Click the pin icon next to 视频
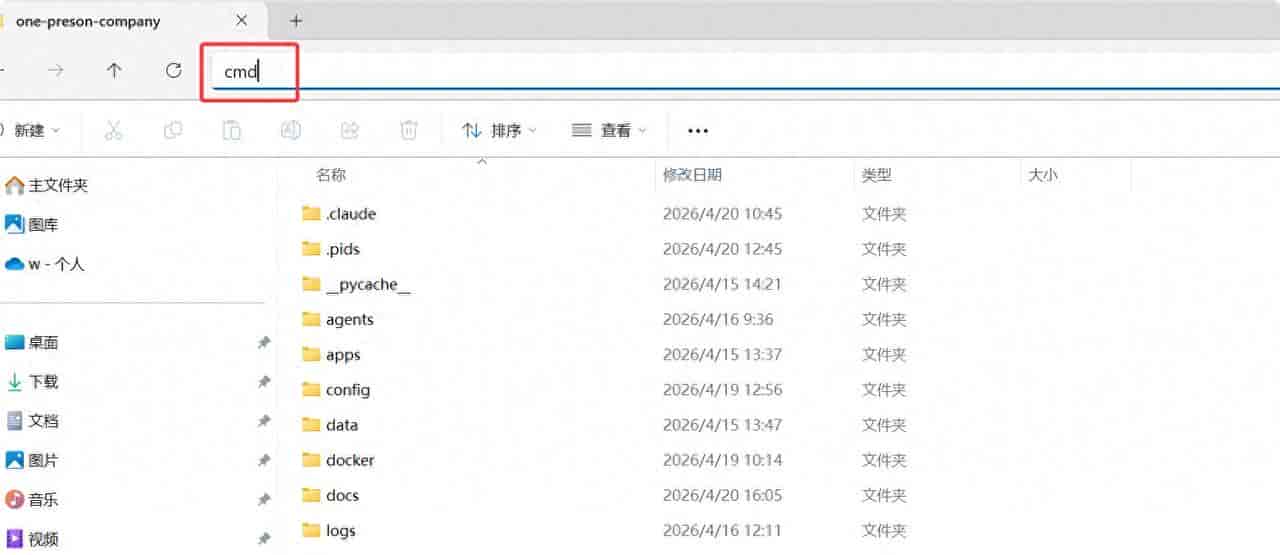The height and width of the screenshot is (555, 1280). [x=263, y=539]
